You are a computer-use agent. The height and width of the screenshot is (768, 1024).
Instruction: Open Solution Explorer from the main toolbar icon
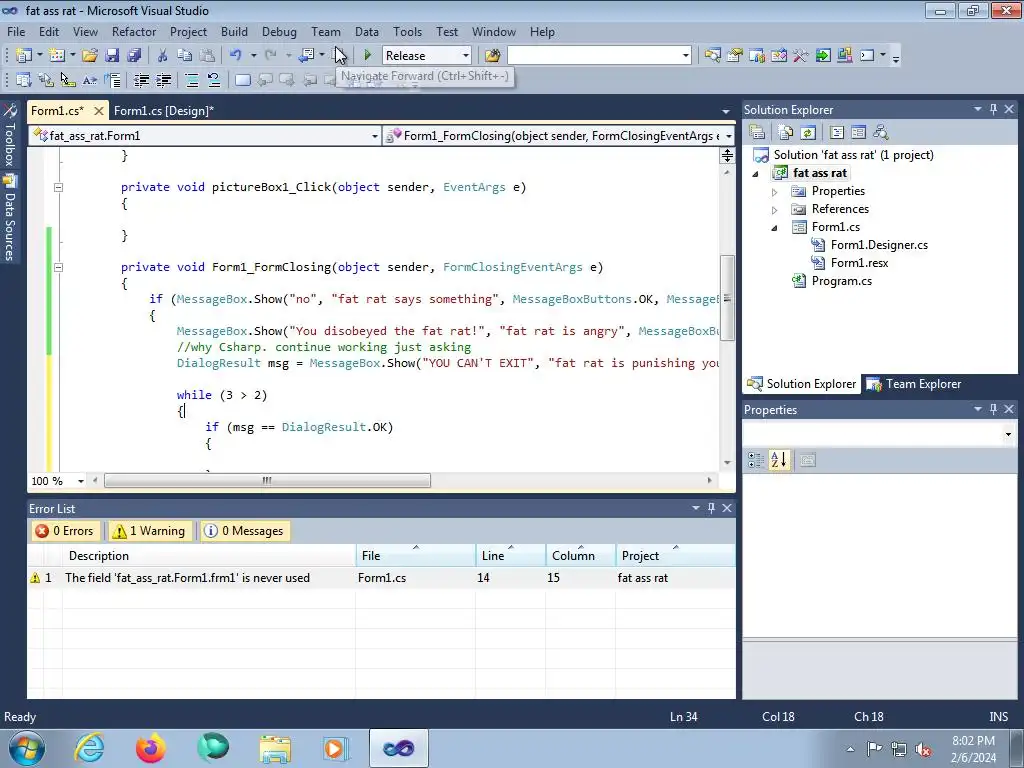(x=712, y=56)
